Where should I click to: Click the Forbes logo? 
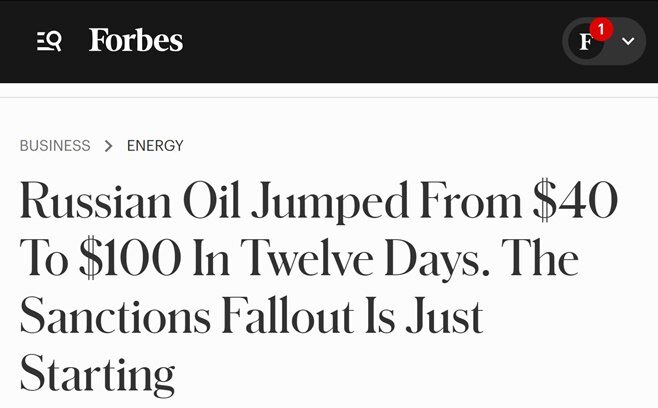pos(136,41)
